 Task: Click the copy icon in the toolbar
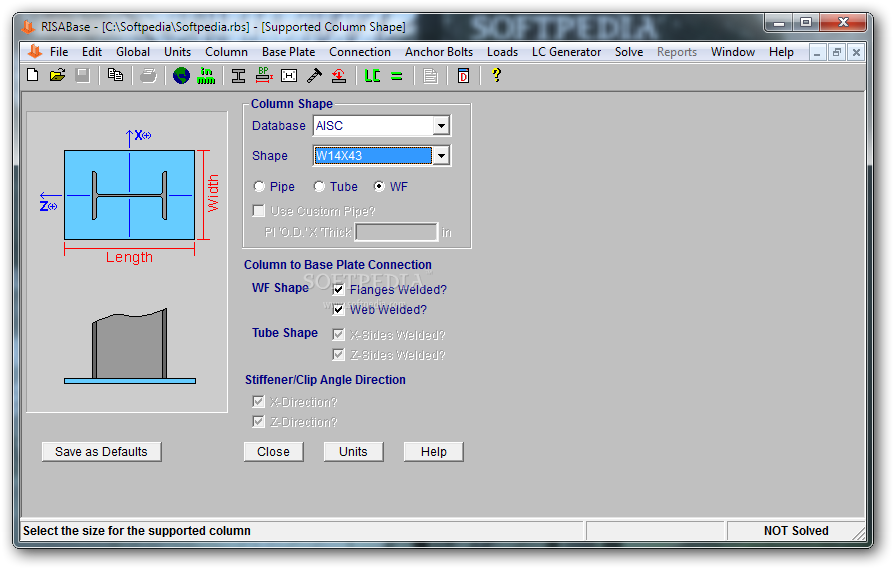point(116,75)
